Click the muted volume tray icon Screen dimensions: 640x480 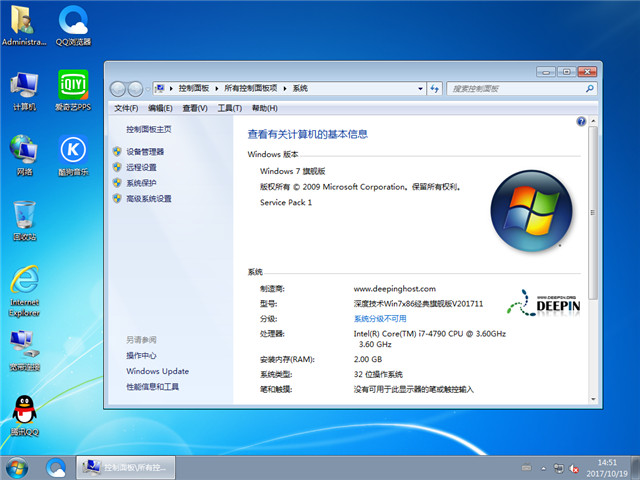[574, 468]
